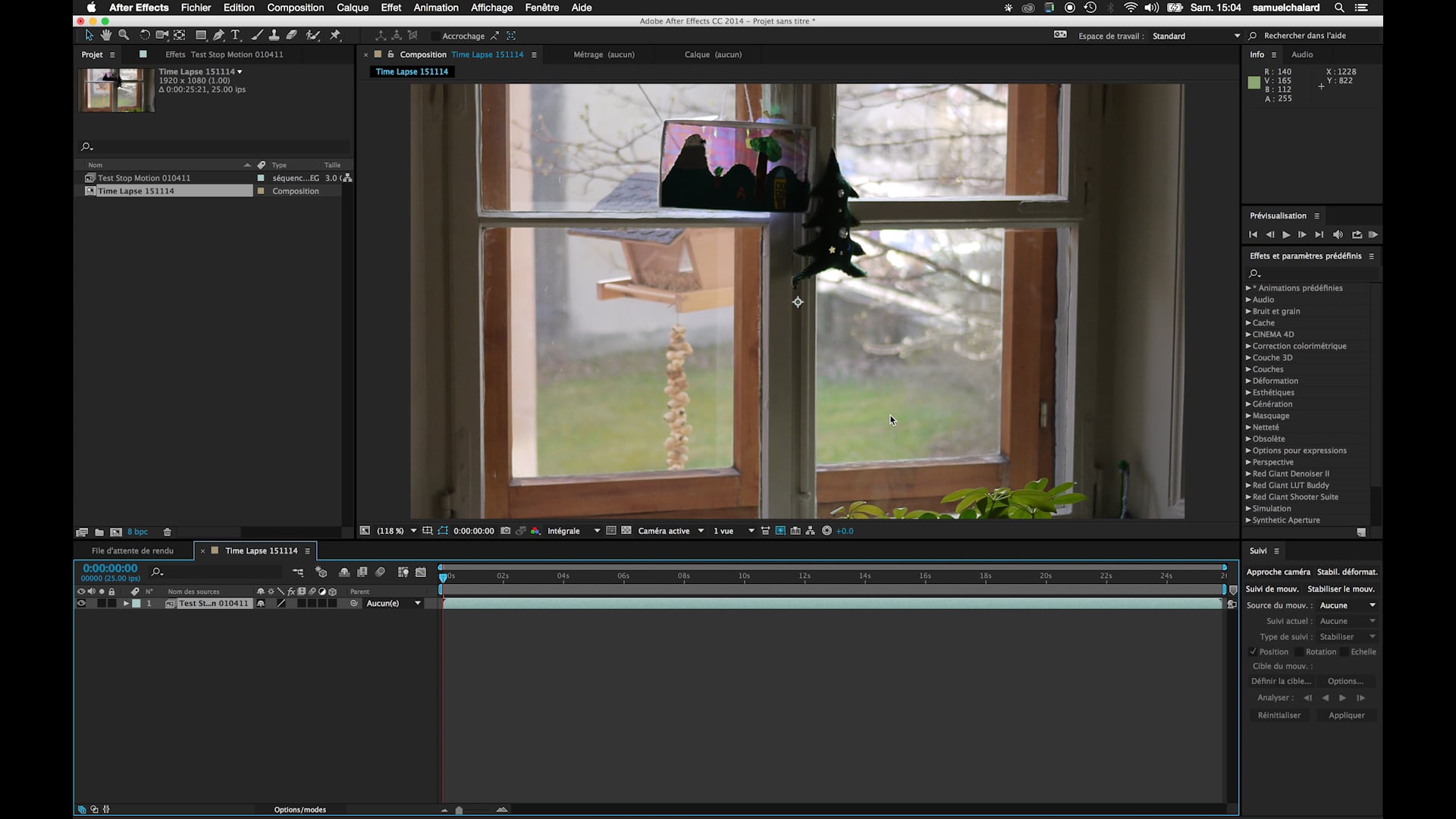
Task: Click the Approche caméra button
Action: 1278,572
